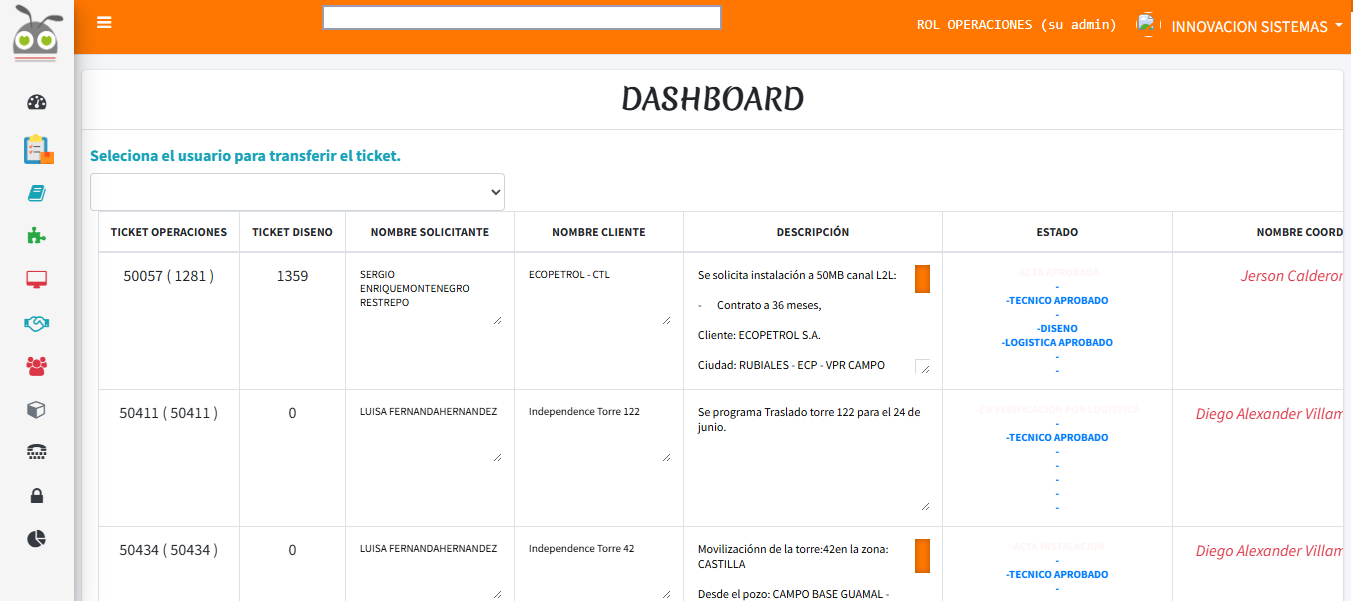Click the Independence Torre 122 client field
The width and height of the screenshot is (1353, 601).
(x=599, y=432)
